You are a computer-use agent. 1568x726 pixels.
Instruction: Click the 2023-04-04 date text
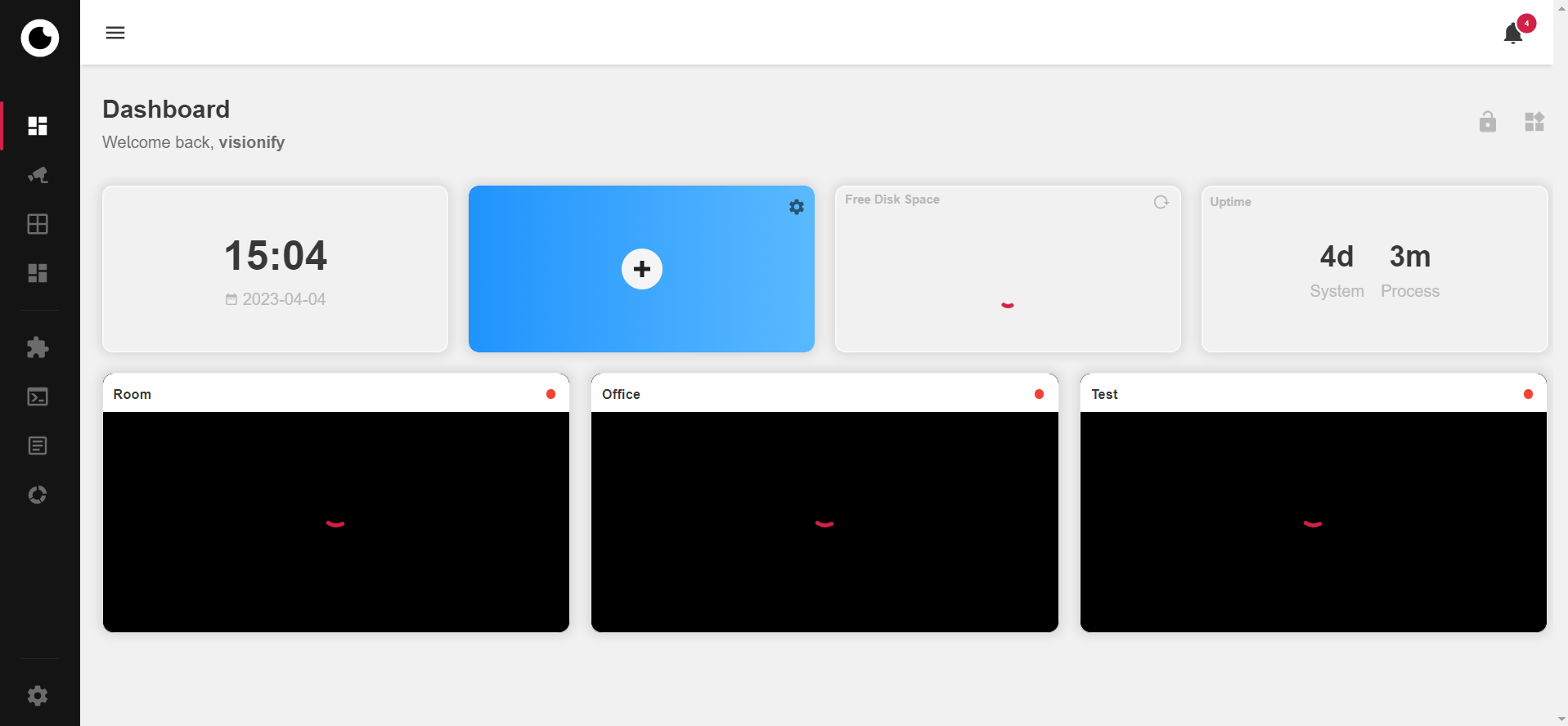(284, 299)
